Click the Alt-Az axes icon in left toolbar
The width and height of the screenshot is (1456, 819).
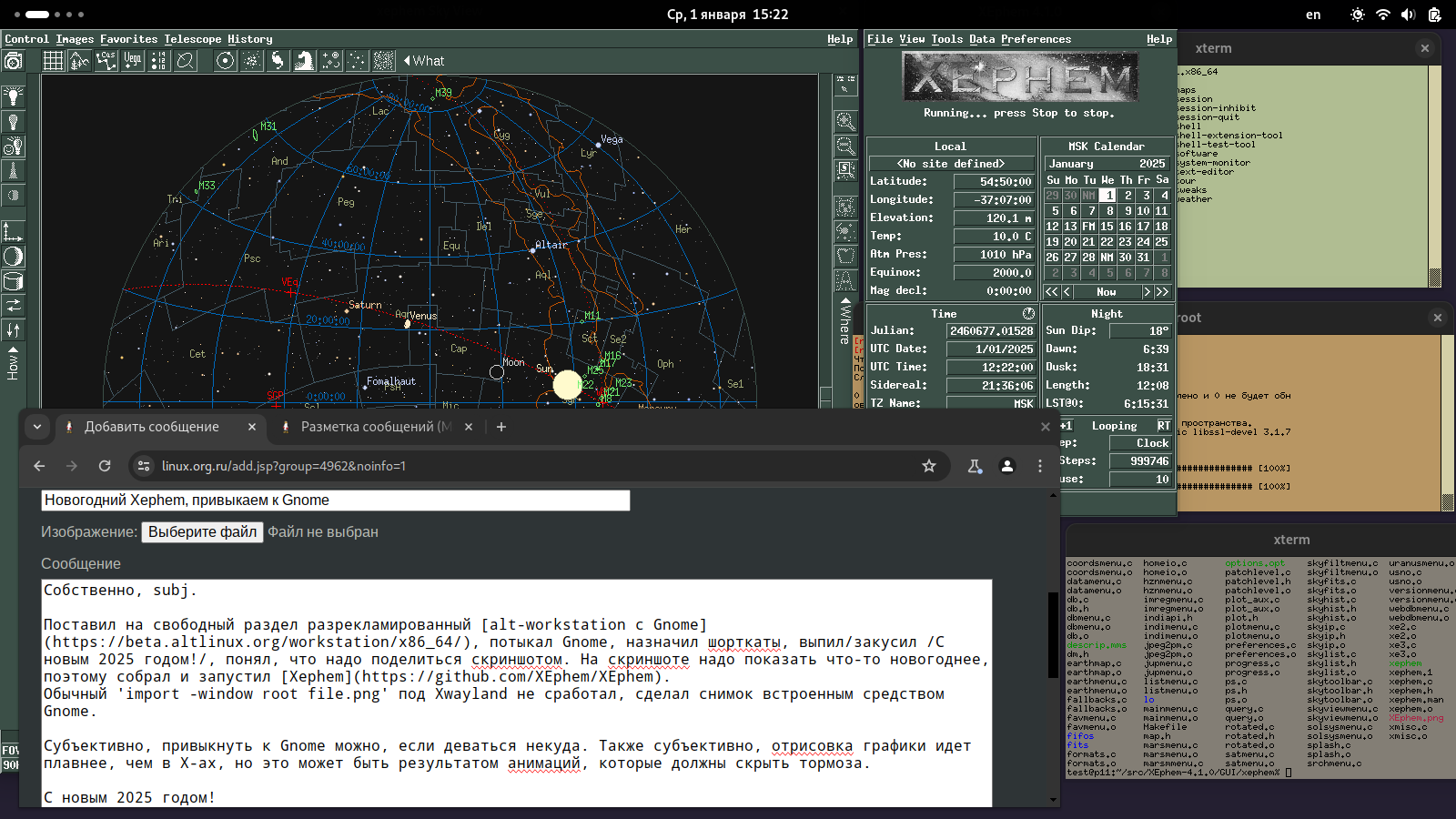[x=13, y=232]
